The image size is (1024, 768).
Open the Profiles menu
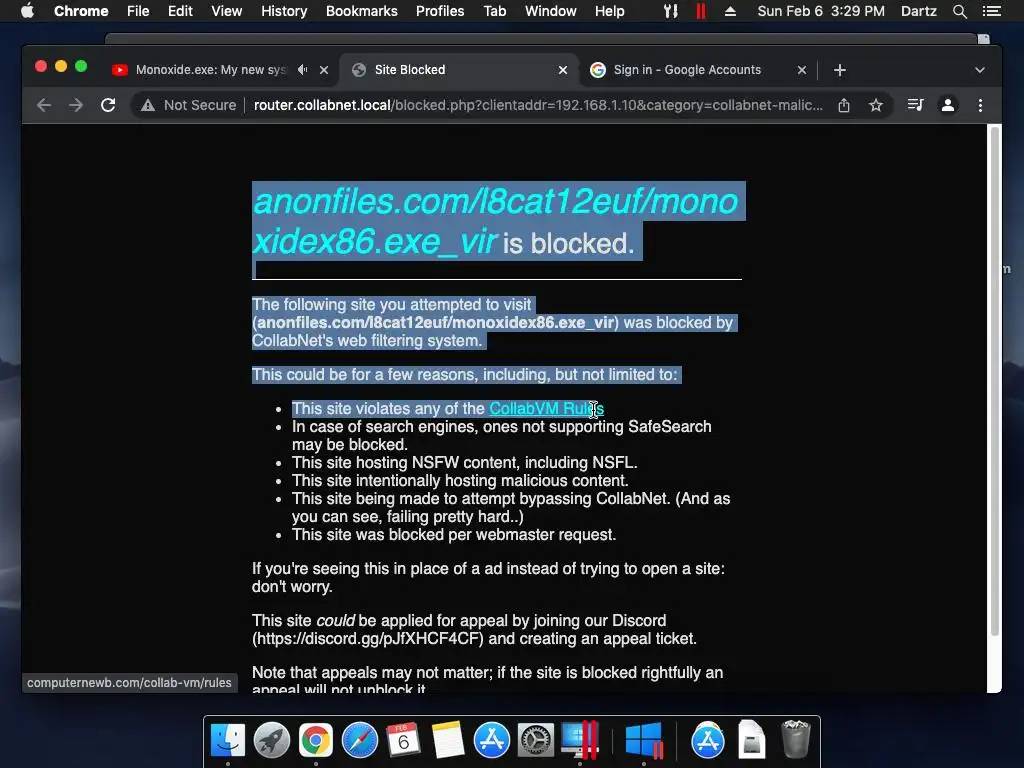pos(440,11)
